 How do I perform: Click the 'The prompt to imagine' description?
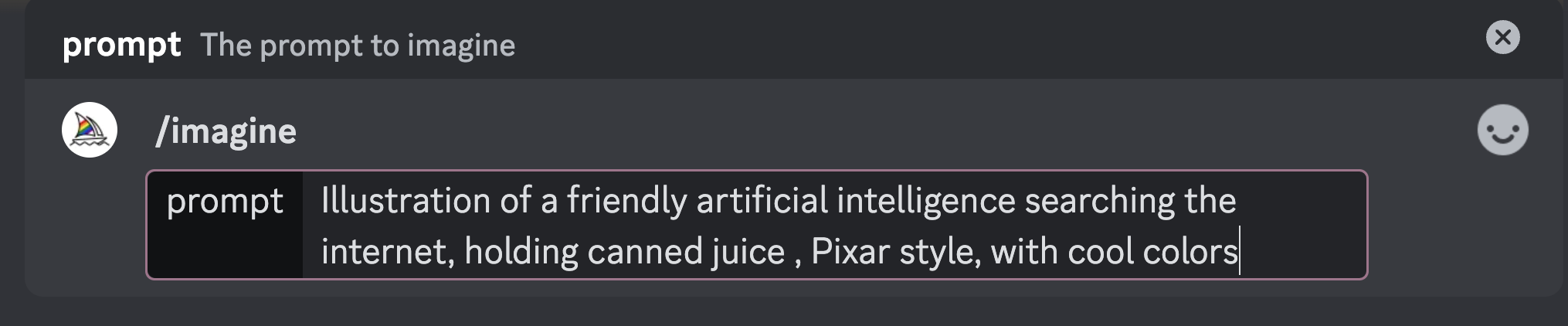point(358,46)
